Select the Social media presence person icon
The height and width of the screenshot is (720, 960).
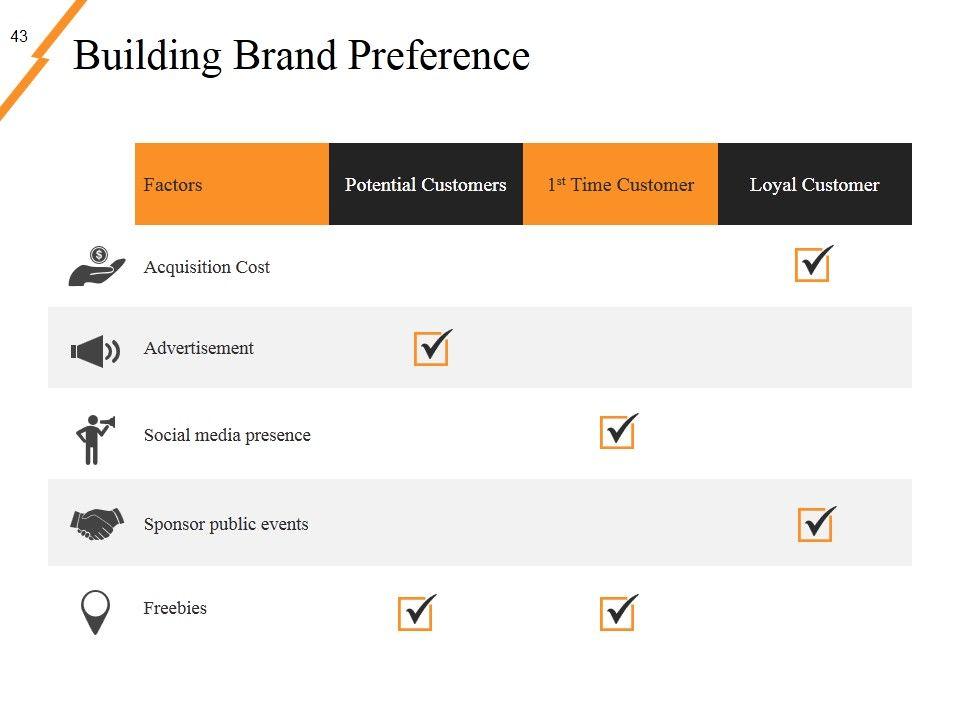pyautogui.click(x=94, y=438)
